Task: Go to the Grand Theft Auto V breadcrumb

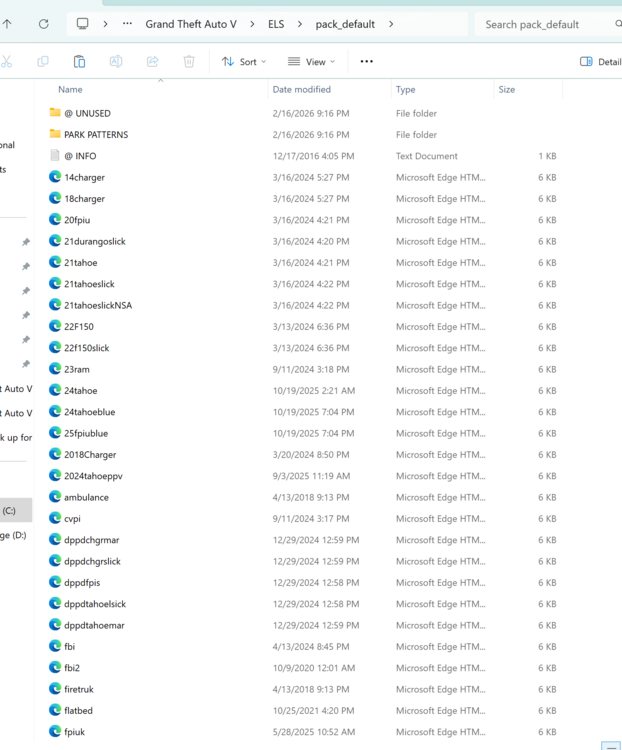Action: point(191,24)
